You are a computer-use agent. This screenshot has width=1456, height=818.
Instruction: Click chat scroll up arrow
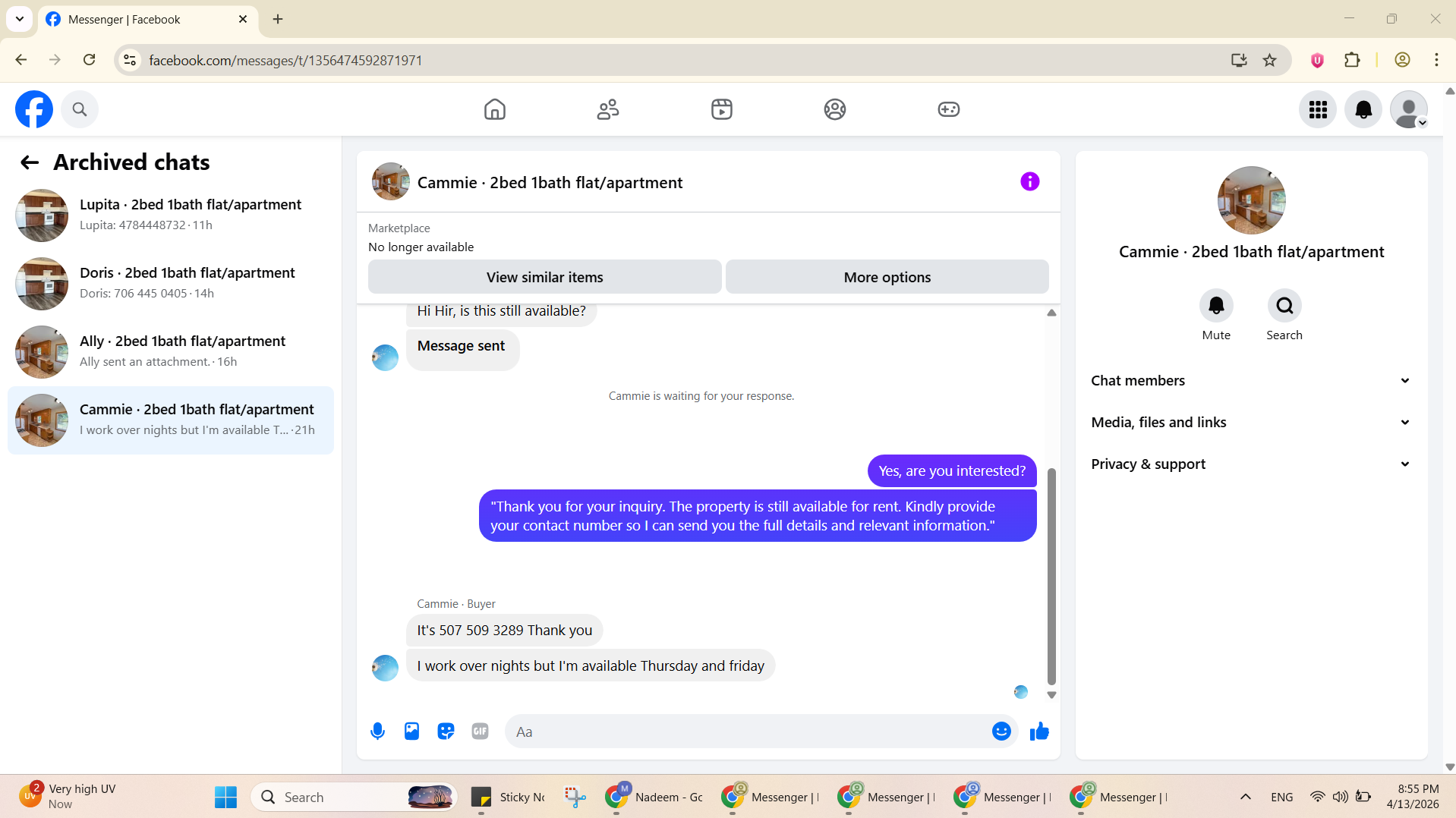coord(1051,313)
